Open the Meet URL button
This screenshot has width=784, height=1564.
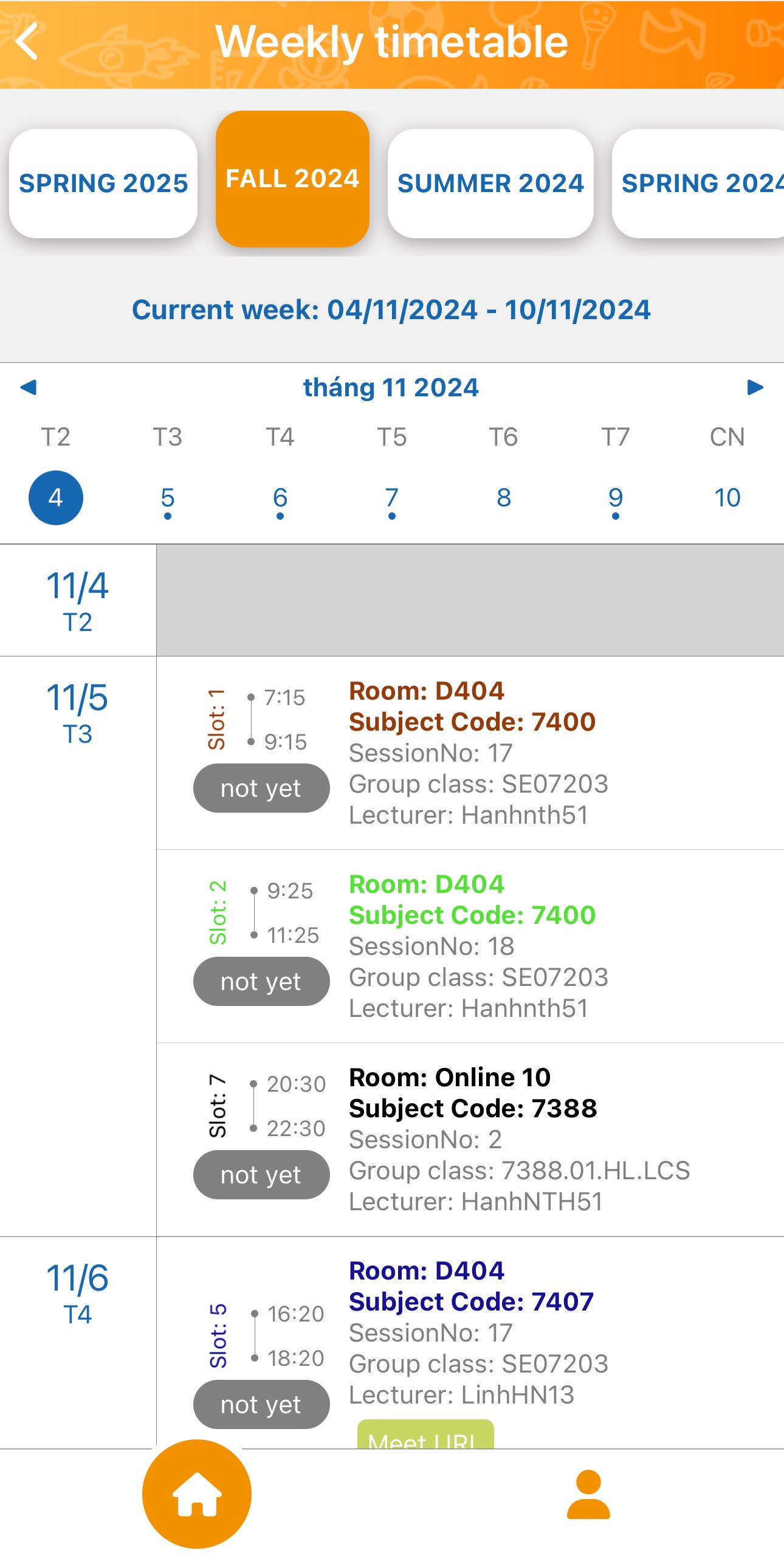pyautogui.click(x=425, y=1435)
